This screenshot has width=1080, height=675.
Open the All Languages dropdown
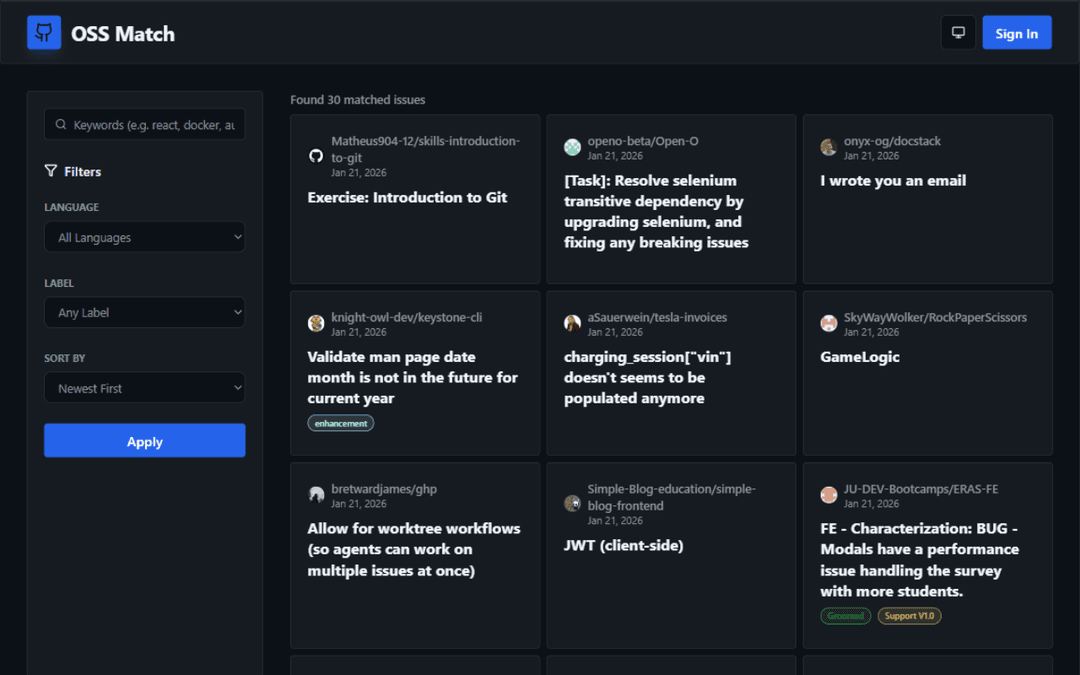coord(144,237)
